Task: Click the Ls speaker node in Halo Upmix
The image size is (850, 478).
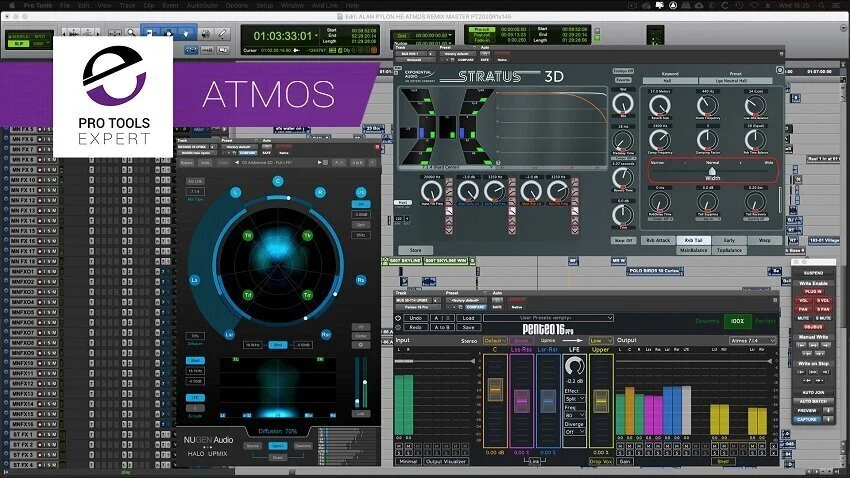Action: 194,280
